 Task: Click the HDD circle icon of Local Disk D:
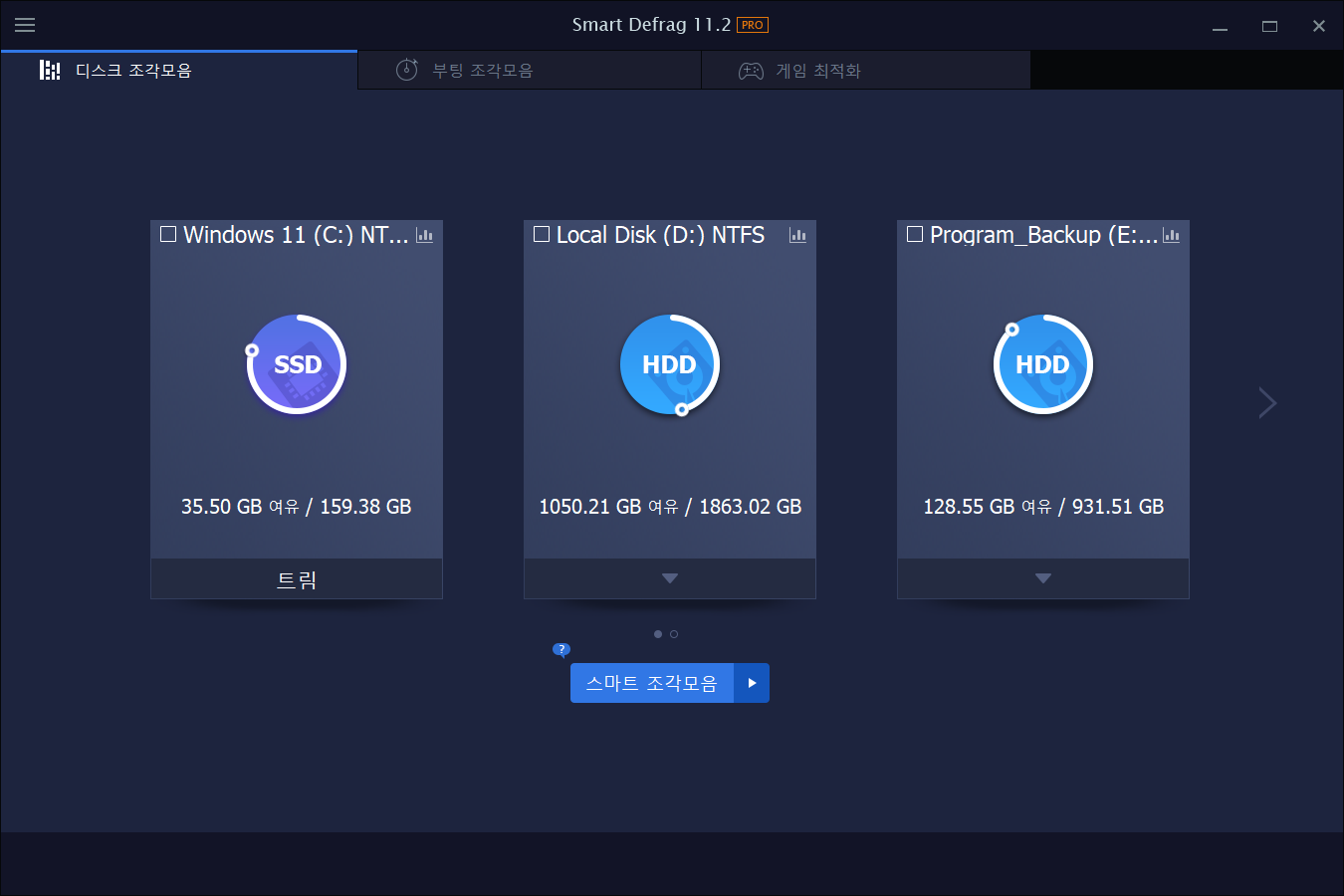click(x=670, y=364)
